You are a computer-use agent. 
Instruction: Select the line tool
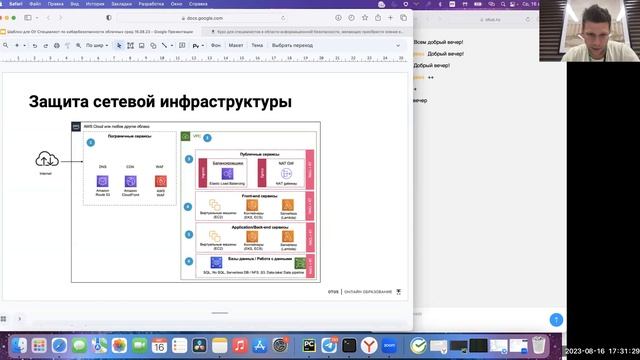click(x=164, y=46)
